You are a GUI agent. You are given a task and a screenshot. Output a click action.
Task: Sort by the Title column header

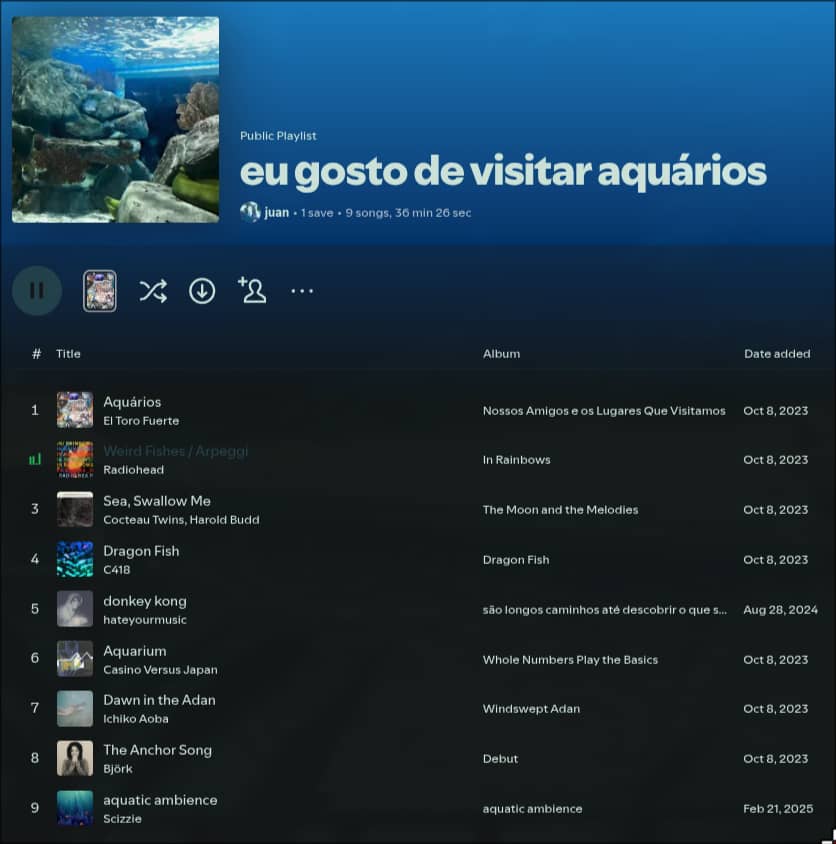coord(68,354)
